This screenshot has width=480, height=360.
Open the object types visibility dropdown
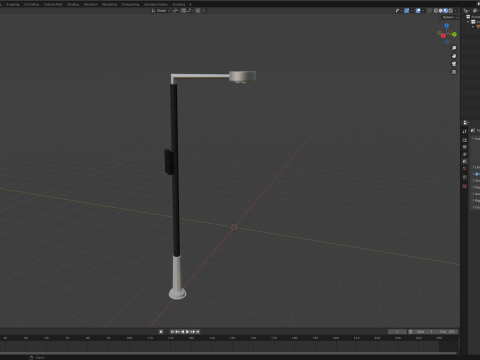(399, 11)
